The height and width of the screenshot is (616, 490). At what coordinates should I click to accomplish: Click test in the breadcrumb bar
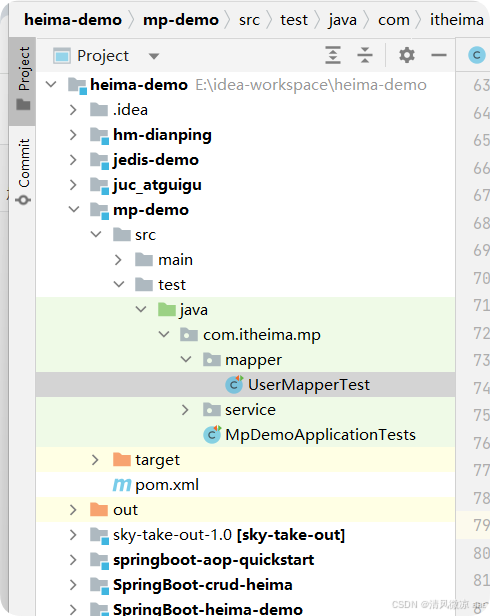click(294, 20)
